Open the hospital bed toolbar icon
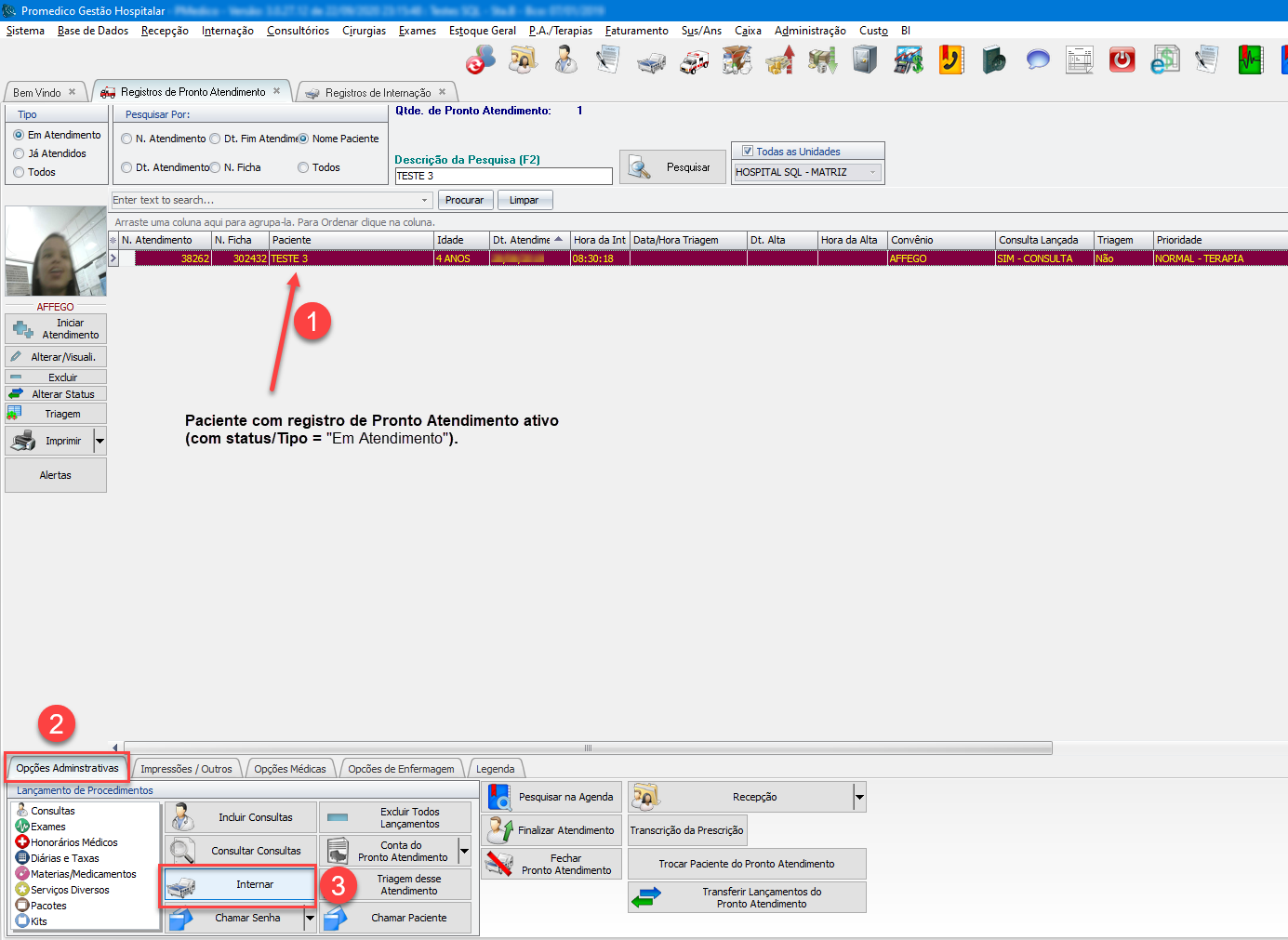Viewport: 1288px width, 940px height. (x=651, y=61)
